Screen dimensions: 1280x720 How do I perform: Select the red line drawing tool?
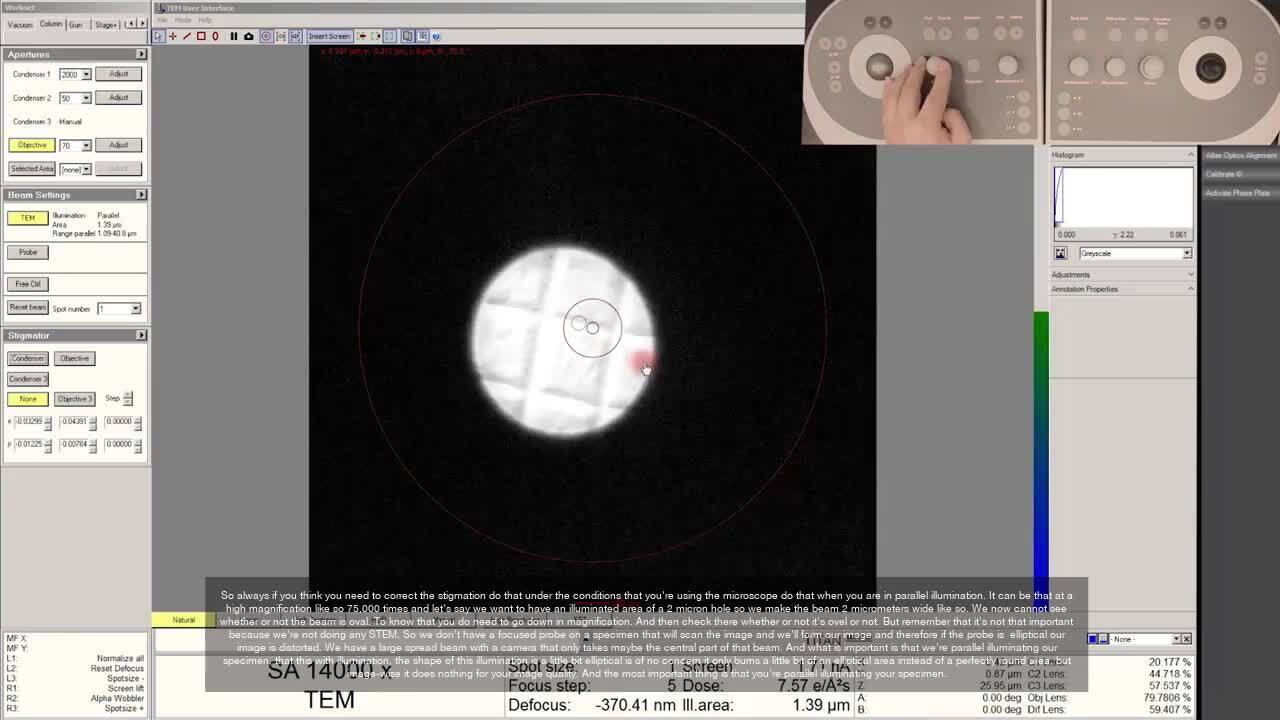pos(186,36)
